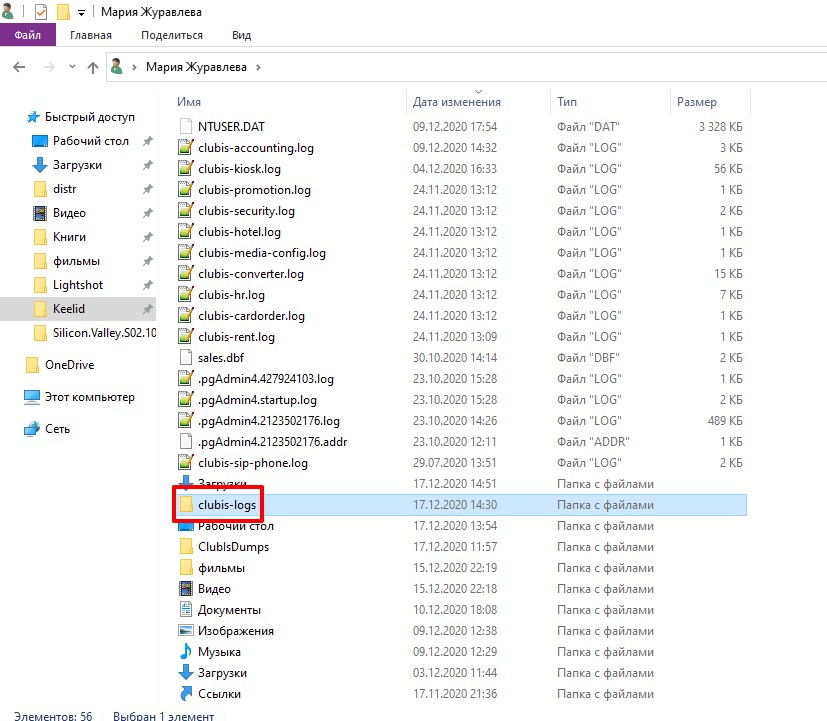
Task: Select clubis-kiosk.log file
Action: click(239, 169)
